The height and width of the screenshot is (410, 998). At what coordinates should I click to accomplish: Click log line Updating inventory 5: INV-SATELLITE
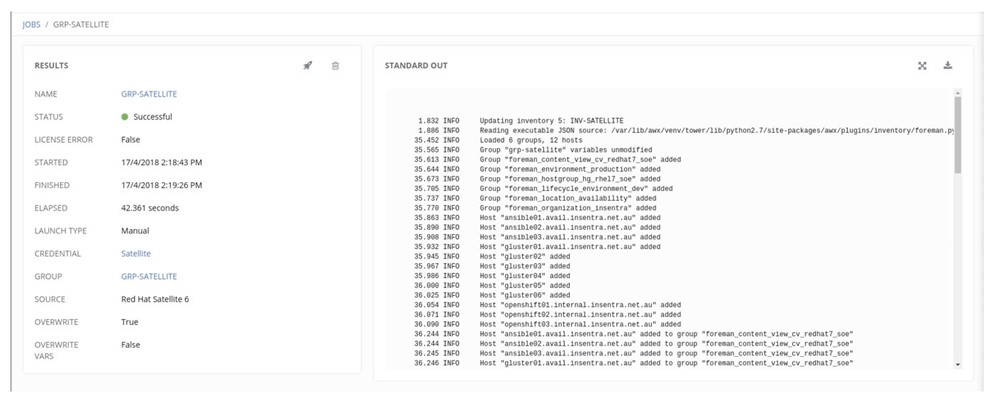tap(551, 120)
